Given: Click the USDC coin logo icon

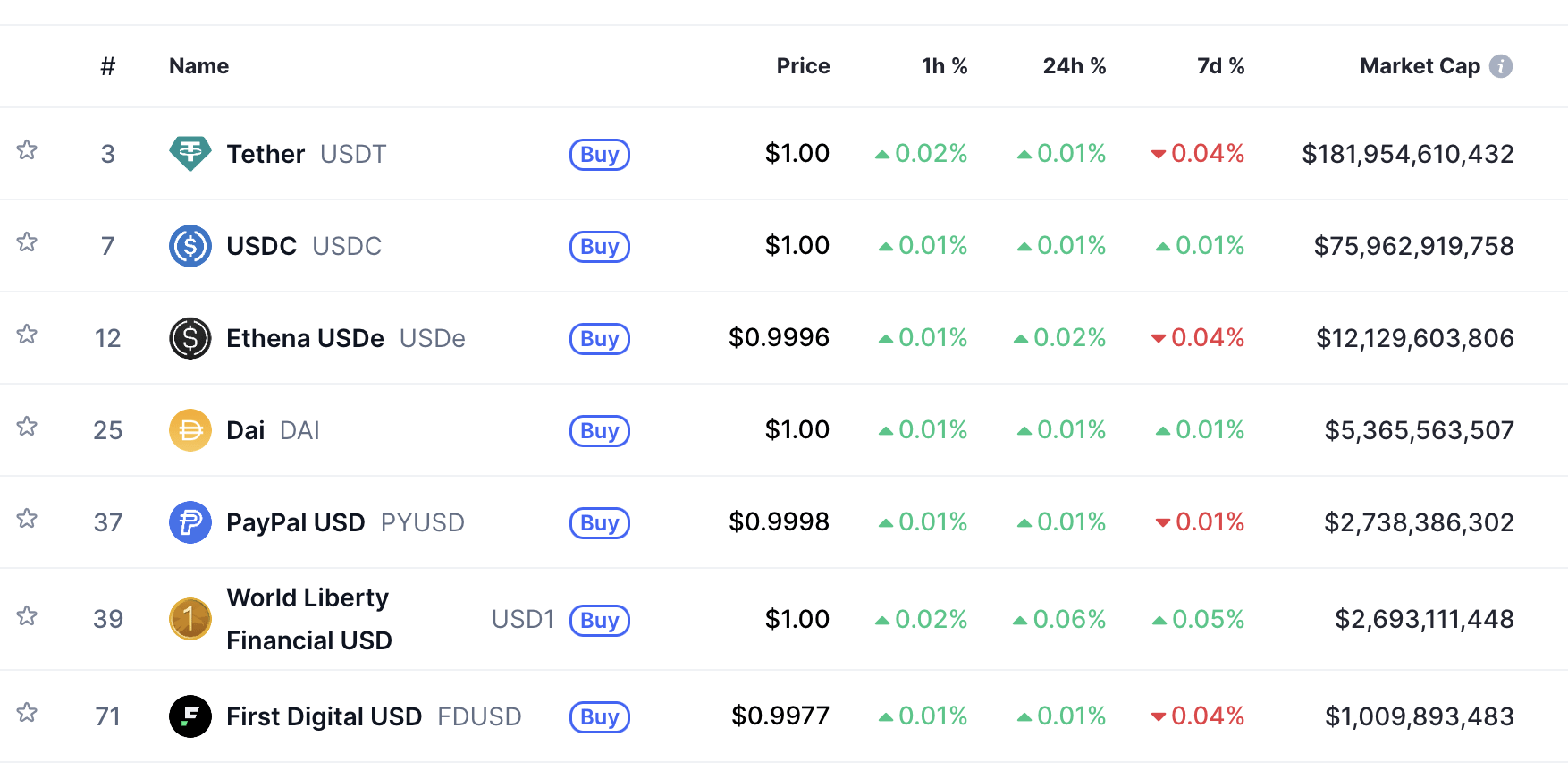Looking at the screenshot, I should [190, 246].
